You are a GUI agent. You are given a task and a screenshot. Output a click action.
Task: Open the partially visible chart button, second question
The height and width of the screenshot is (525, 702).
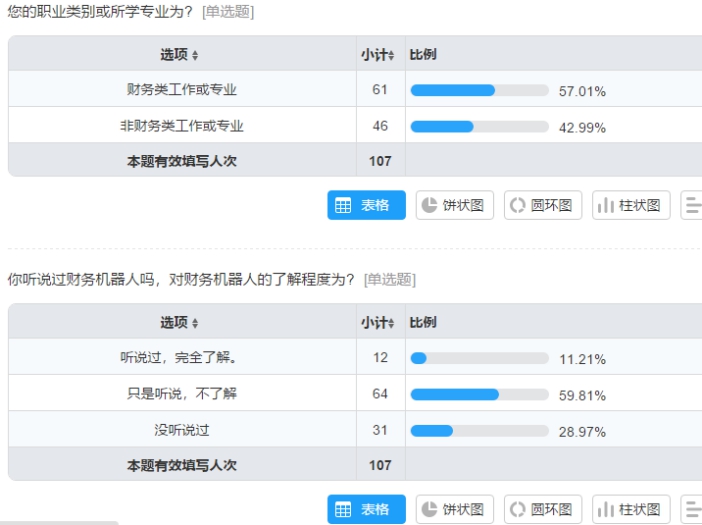coord(691,509)
